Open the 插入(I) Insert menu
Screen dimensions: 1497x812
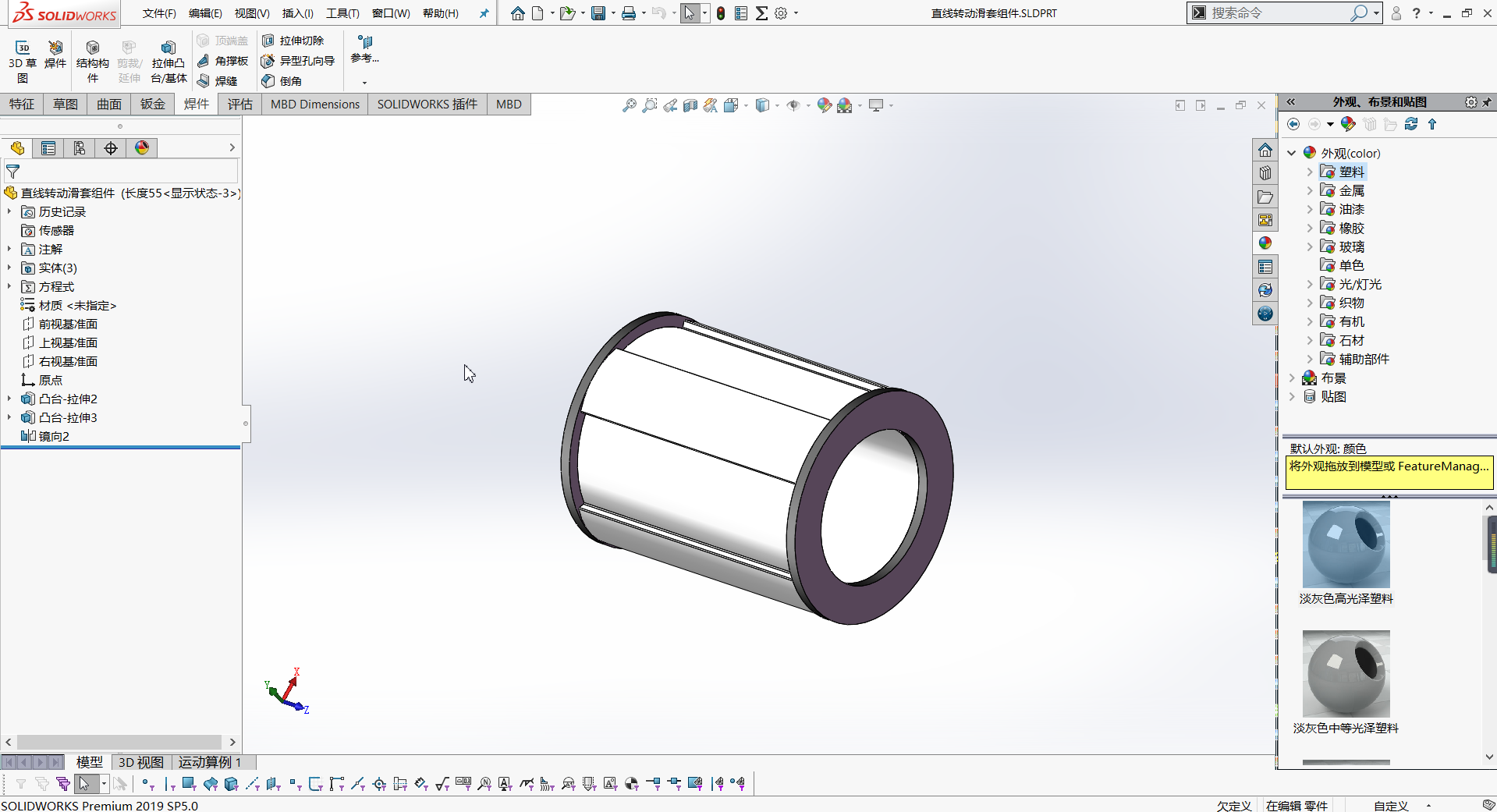(x=297, y=13)
